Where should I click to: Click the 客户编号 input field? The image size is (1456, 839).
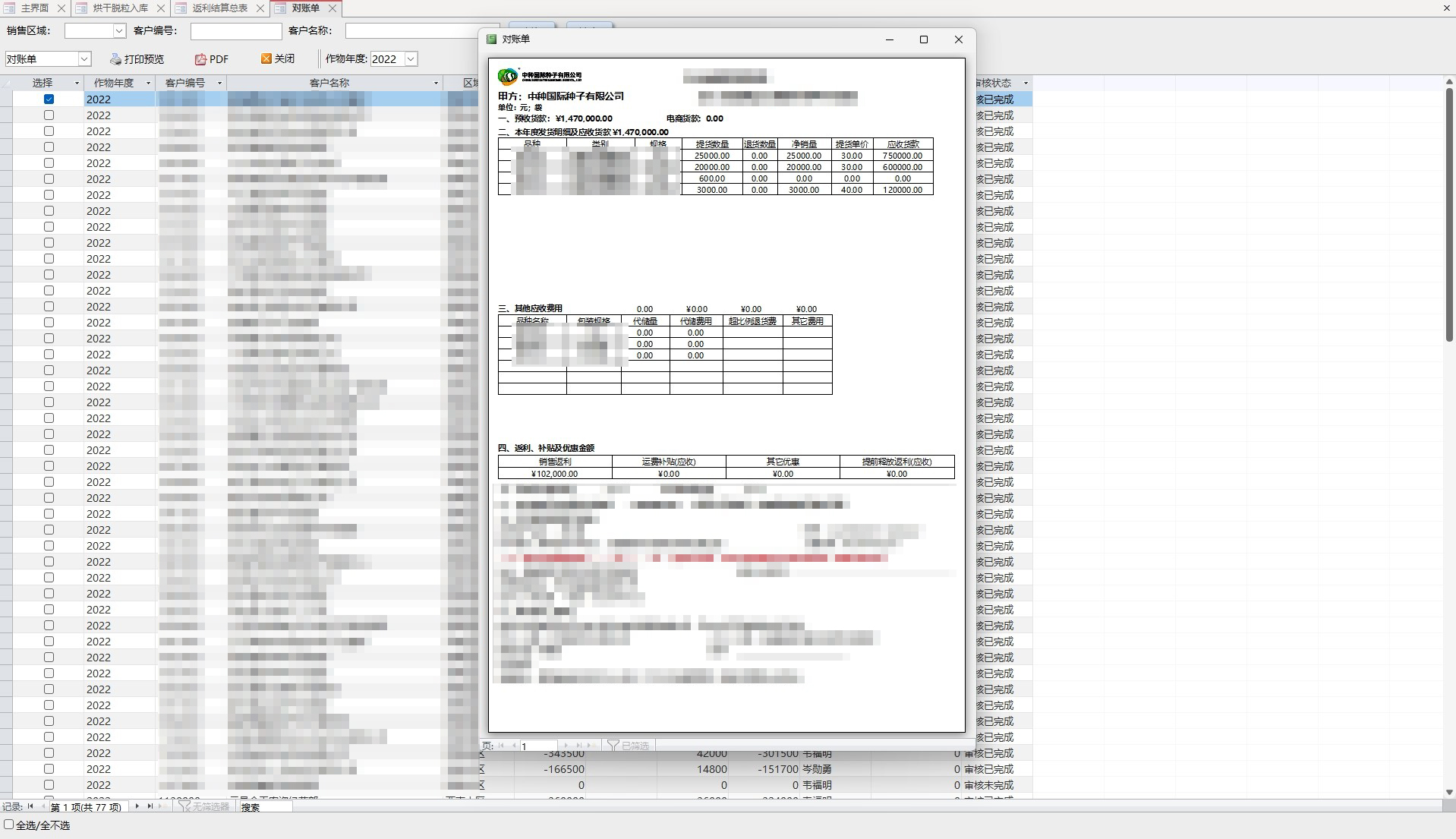click(236, 31)
